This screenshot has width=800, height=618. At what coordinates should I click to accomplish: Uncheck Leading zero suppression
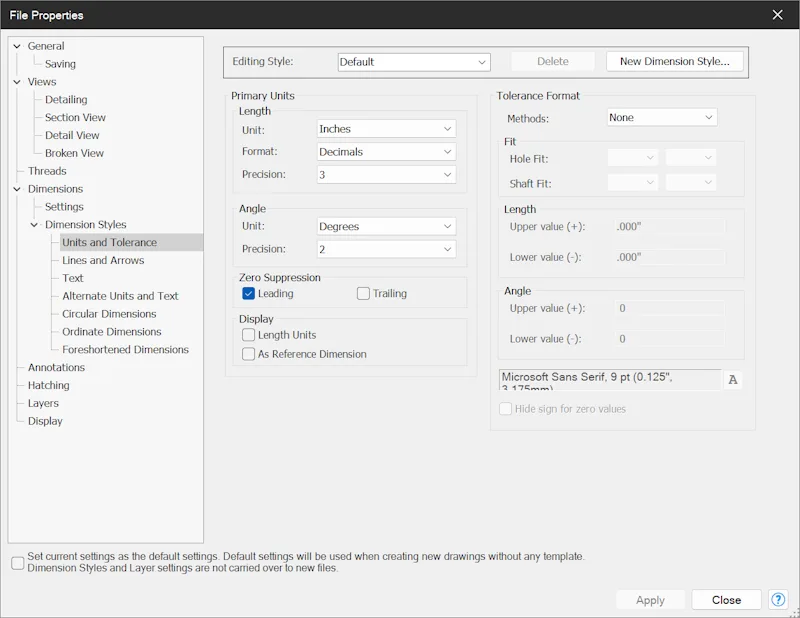click(248, 293)
